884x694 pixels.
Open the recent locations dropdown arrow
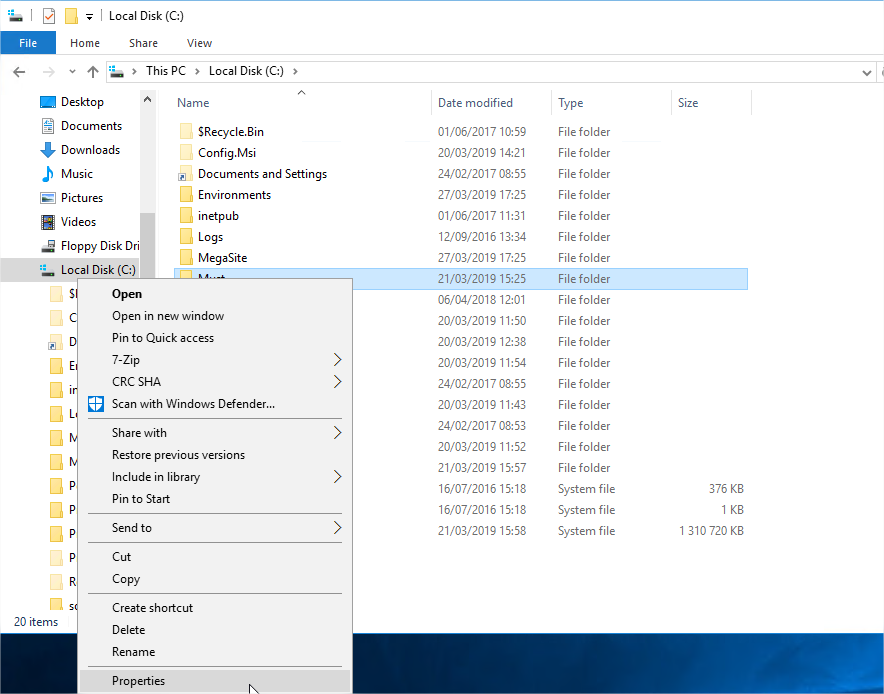pos(71,72)
